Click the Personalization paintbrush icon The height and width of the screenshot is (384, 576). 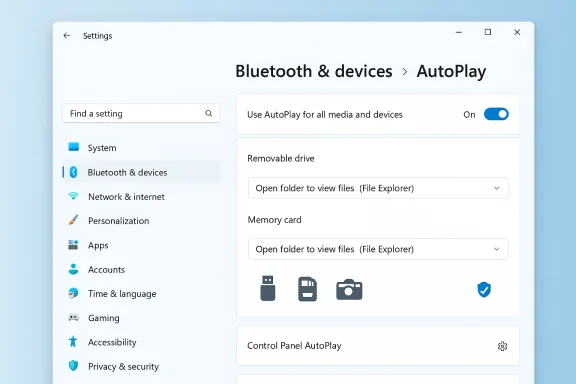(x=73, y=220)
